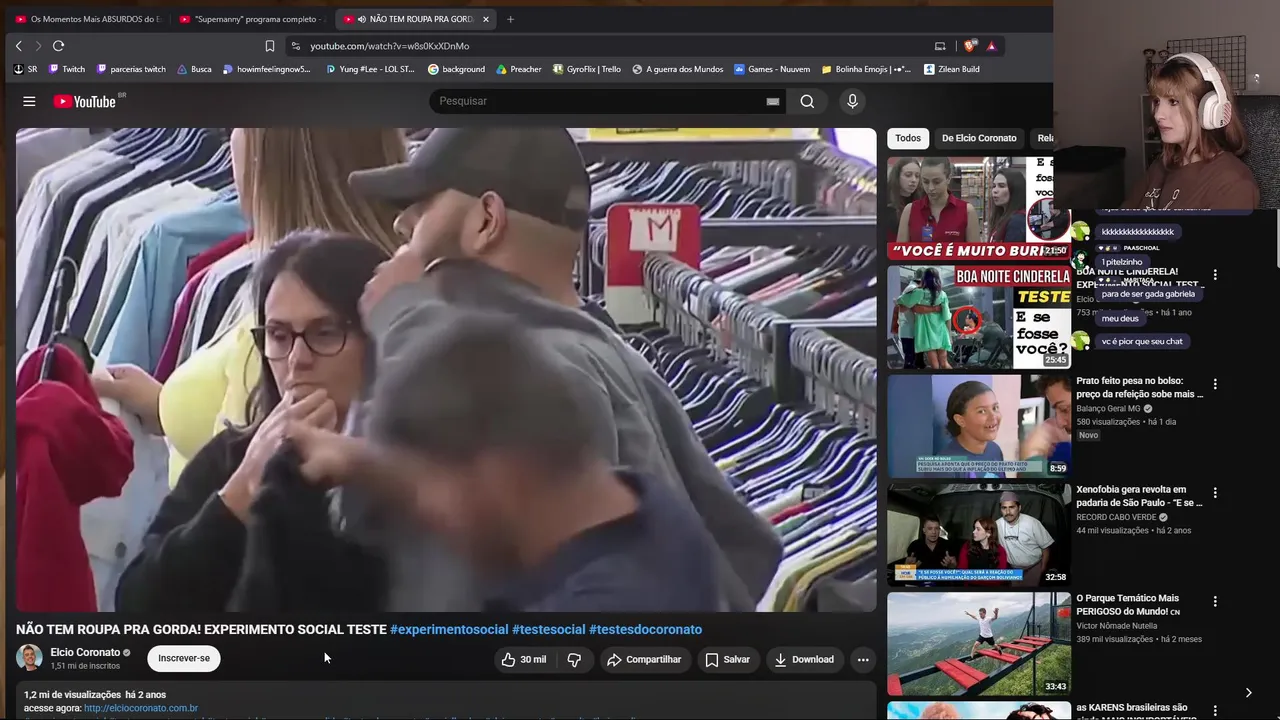Click the #experimentosocial hashtag

[x=449, y=630]
